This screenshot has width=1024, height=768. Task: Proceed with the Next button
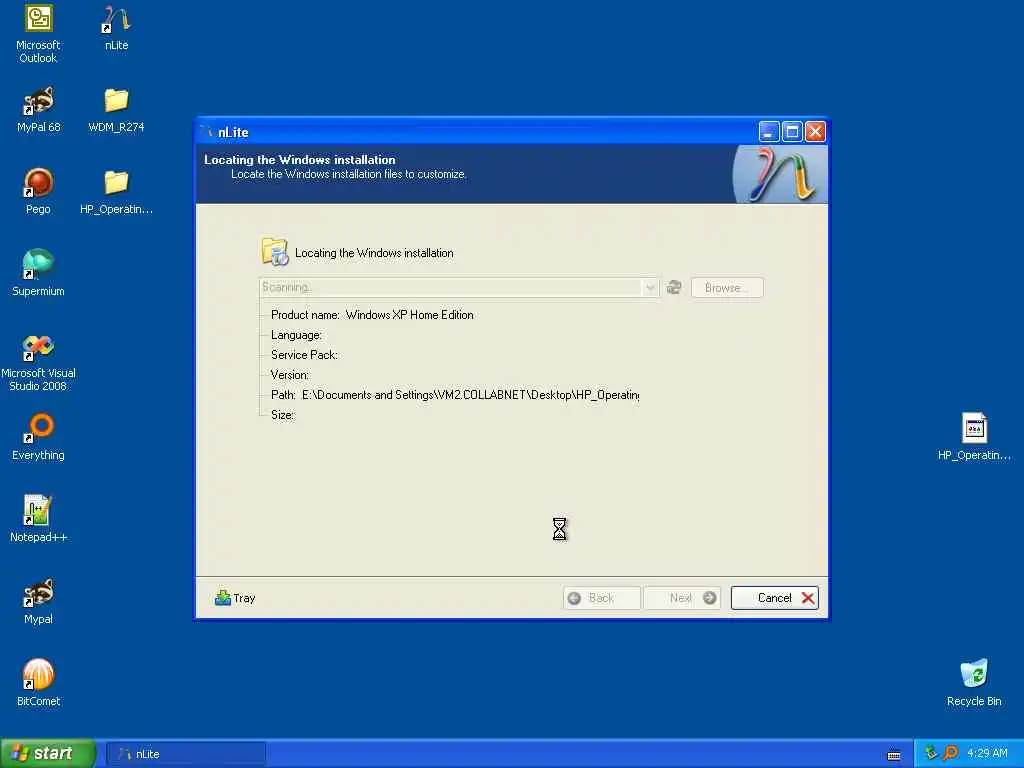(x=682, y=598)
